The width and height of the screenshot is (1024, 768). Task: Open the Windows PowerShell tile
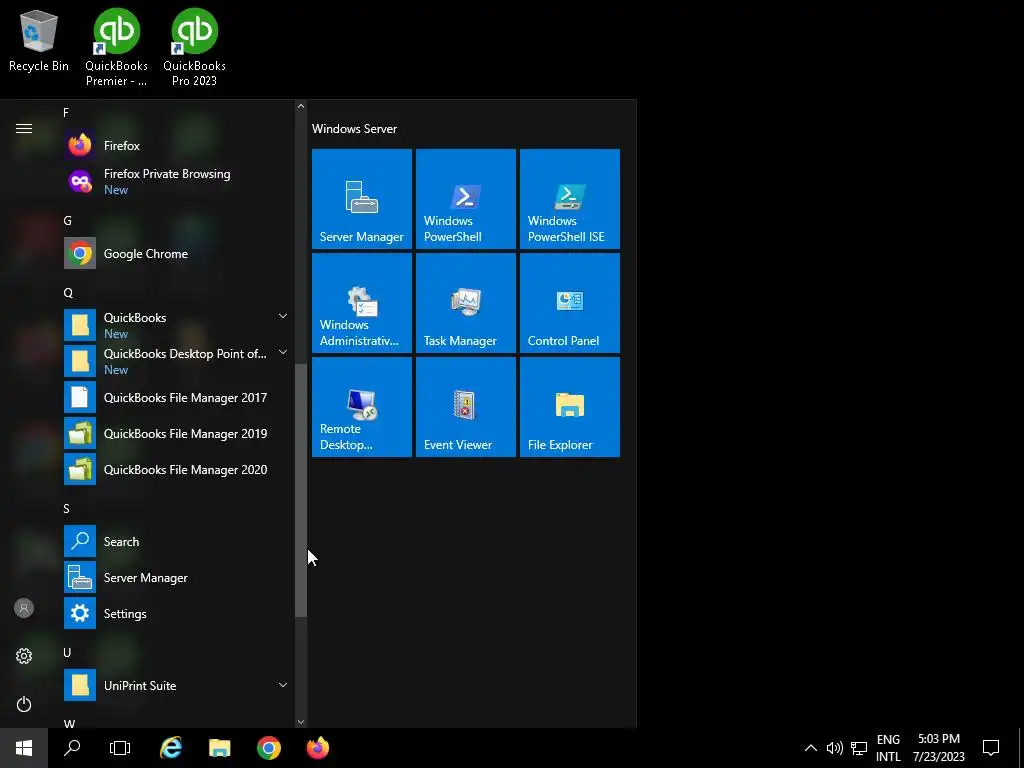(466, 199)
